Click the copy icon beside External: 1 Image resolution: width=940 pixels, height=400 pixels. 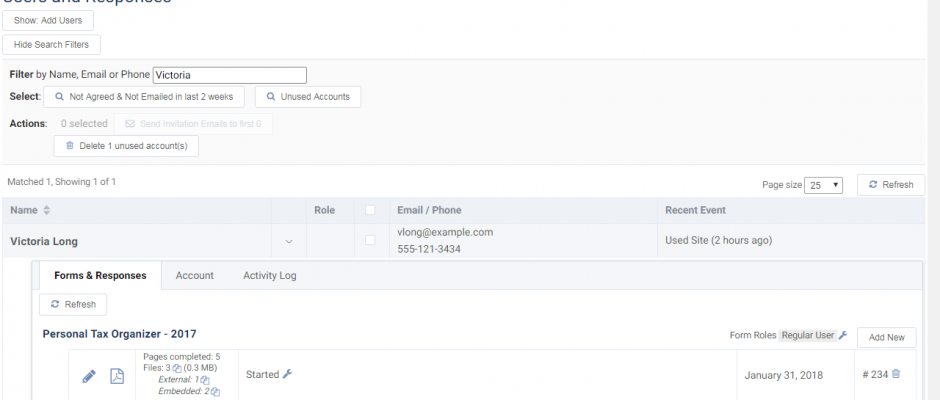pyautogui.click(x=205, y=380)
